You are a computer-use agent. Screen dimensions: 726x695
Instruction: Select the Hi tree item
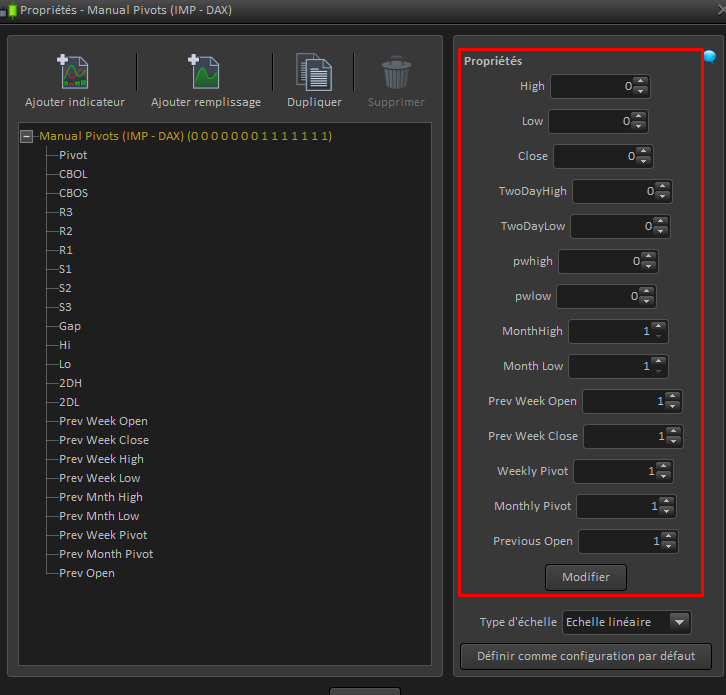tap(65, 345)
